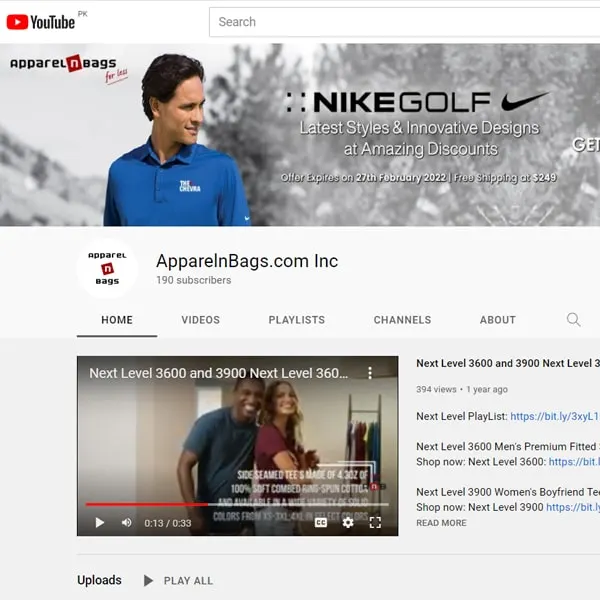Image resolution: width=600 pixels, height=600 pixels.
Task: Play the featured video with play button
Action: coord(99,522)
